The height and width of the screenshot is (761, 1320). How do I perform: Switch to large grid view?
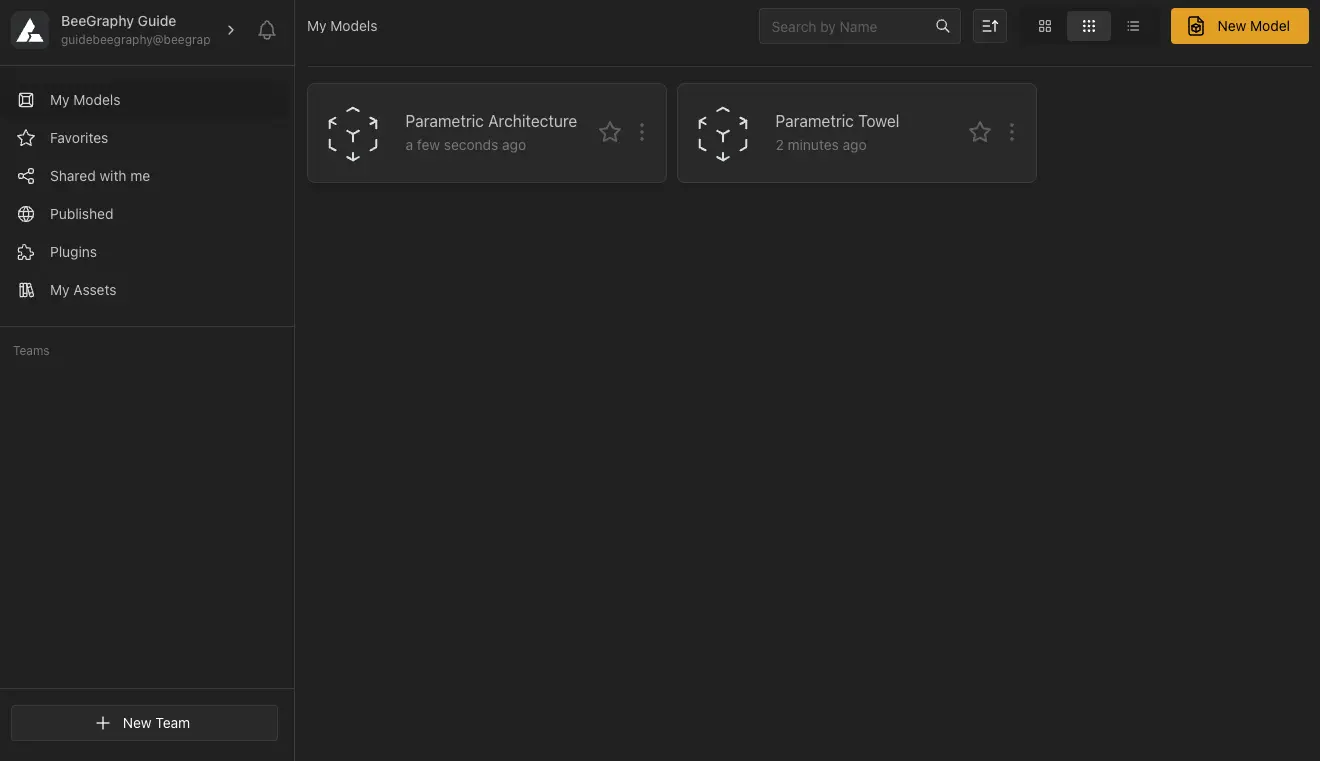click(1045, 27)
